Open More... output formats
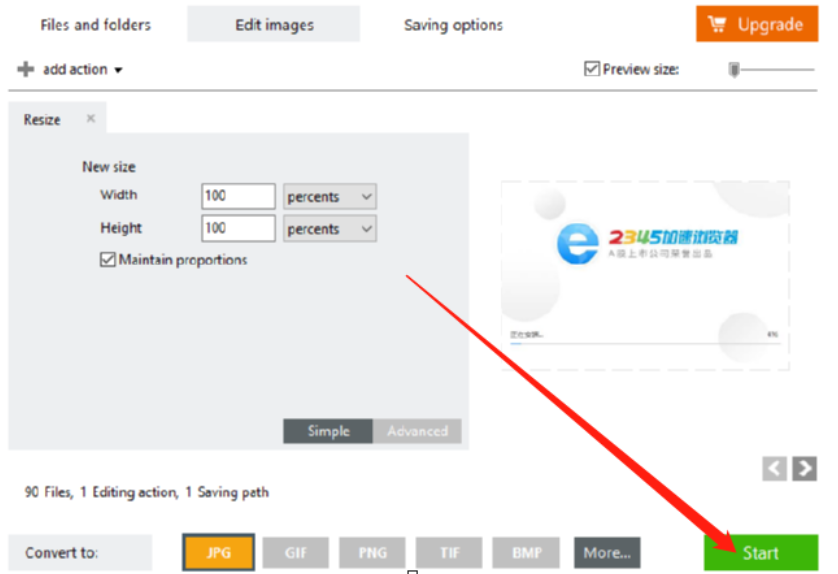The image size is (838, 574). [607, 553]
